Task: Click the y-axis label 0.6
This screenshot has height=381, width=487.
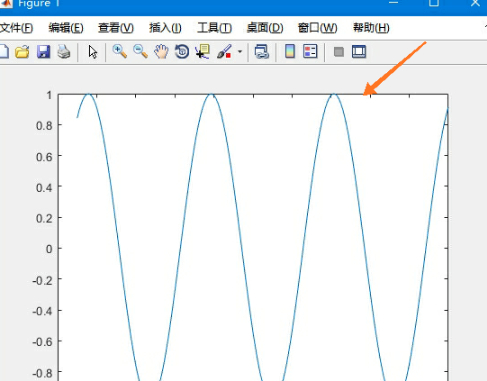Action: (x=44, y=157)
